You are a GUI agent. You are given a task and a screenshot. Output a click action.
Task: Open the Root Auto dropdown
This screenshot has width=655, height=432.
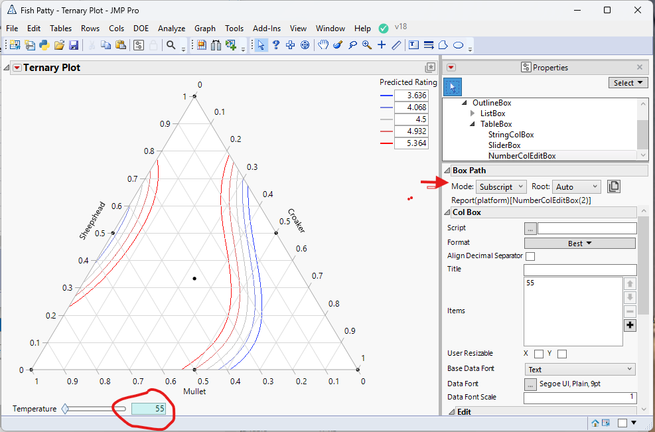[x=576, y=186]
